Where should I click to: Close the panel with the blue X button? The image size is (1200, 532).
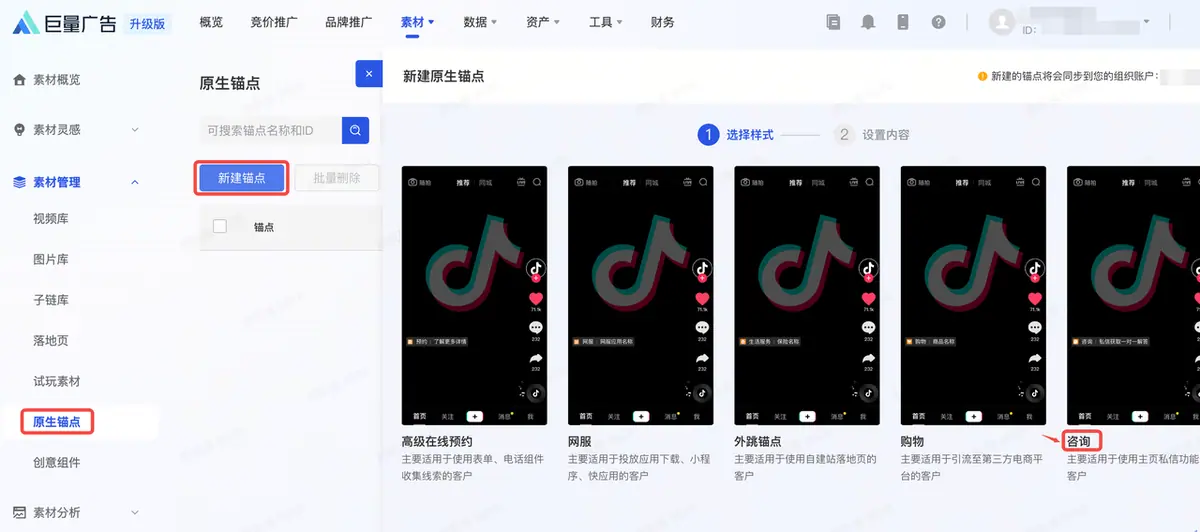coord(369,74)
